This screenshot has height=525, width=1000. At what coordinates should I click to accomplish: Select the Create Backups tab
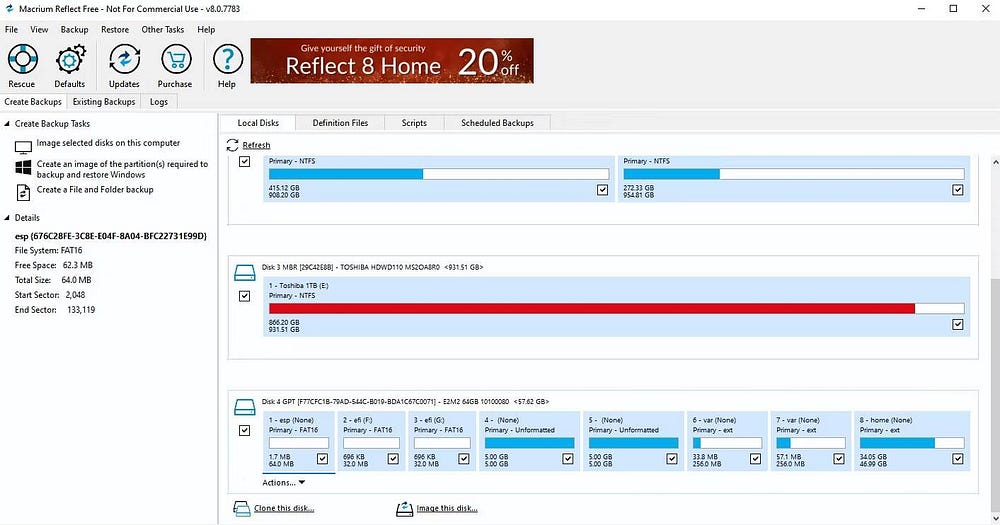tap(33, 101)
